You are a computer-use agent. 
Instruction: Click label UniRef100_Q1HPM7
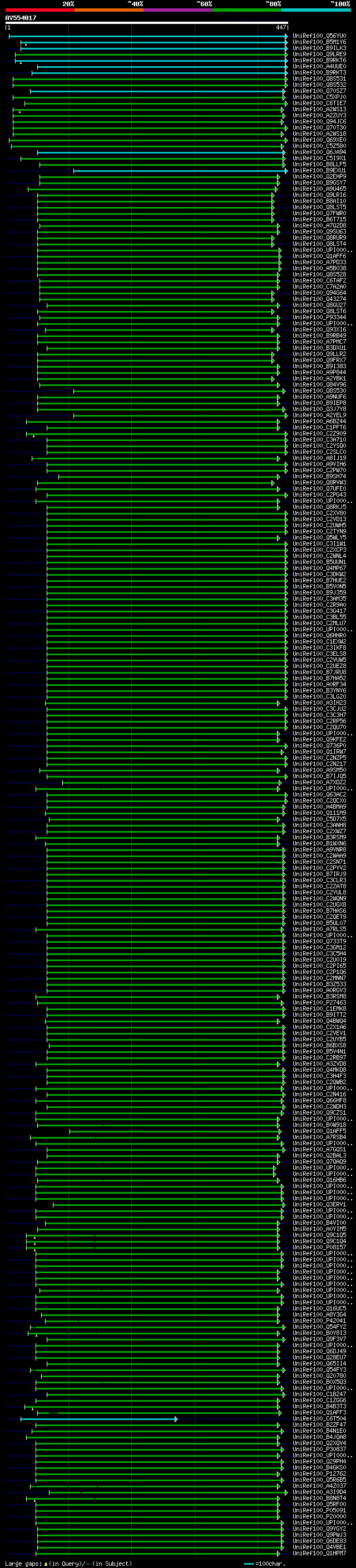tap(319, 1554)
